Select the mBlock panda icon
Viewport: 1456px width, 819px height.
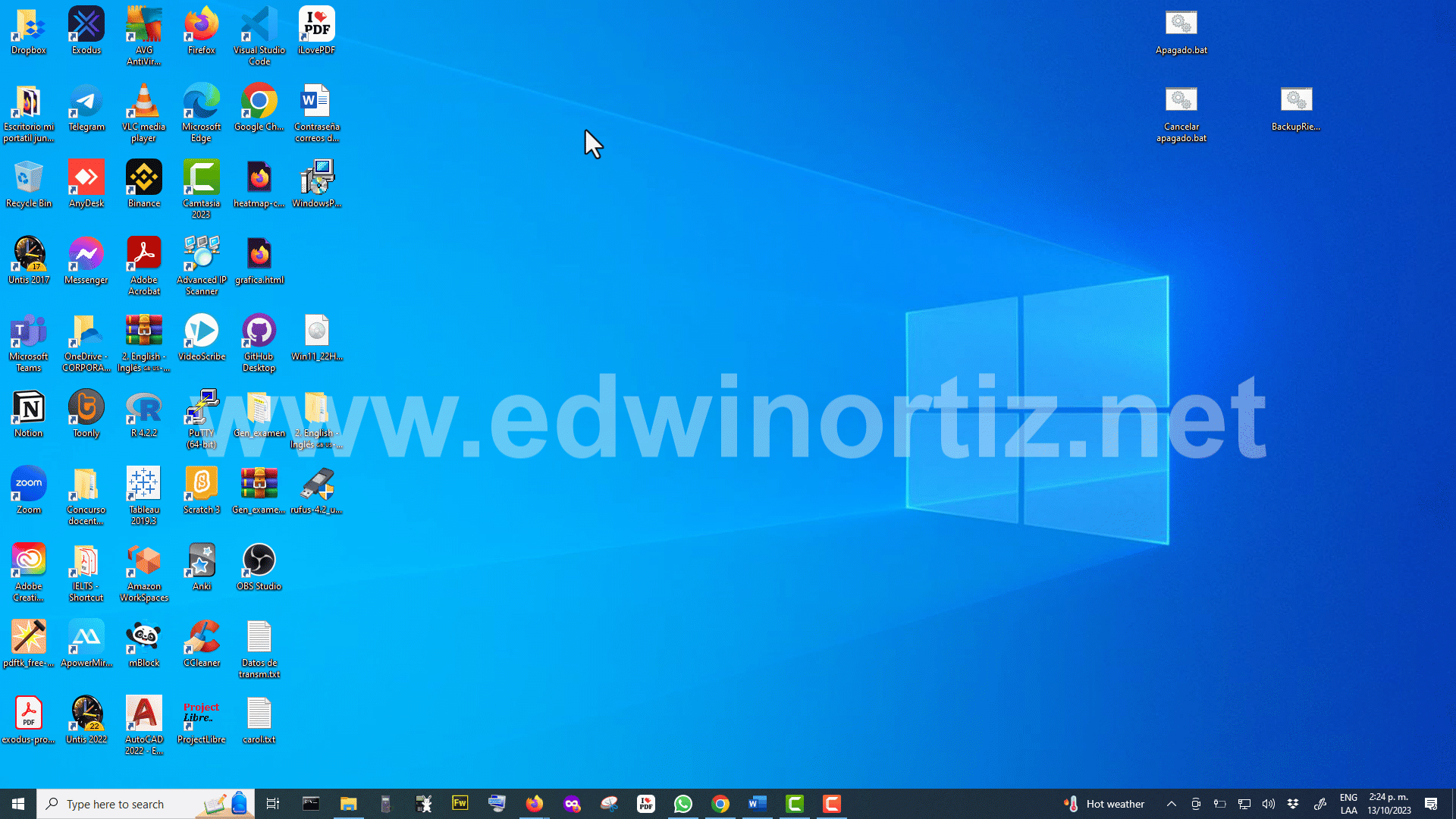point(144,645)
